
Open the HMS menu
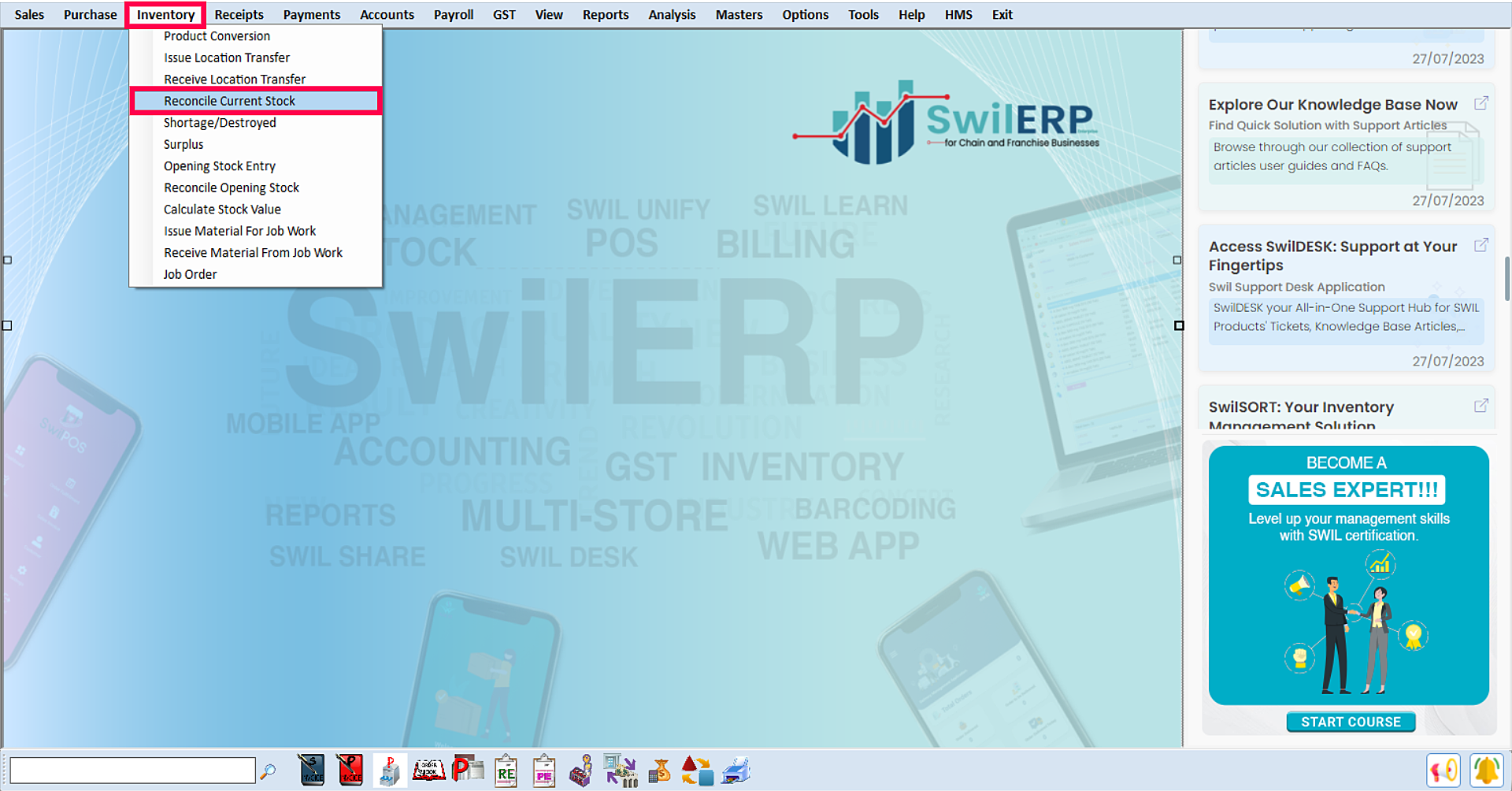958,14
